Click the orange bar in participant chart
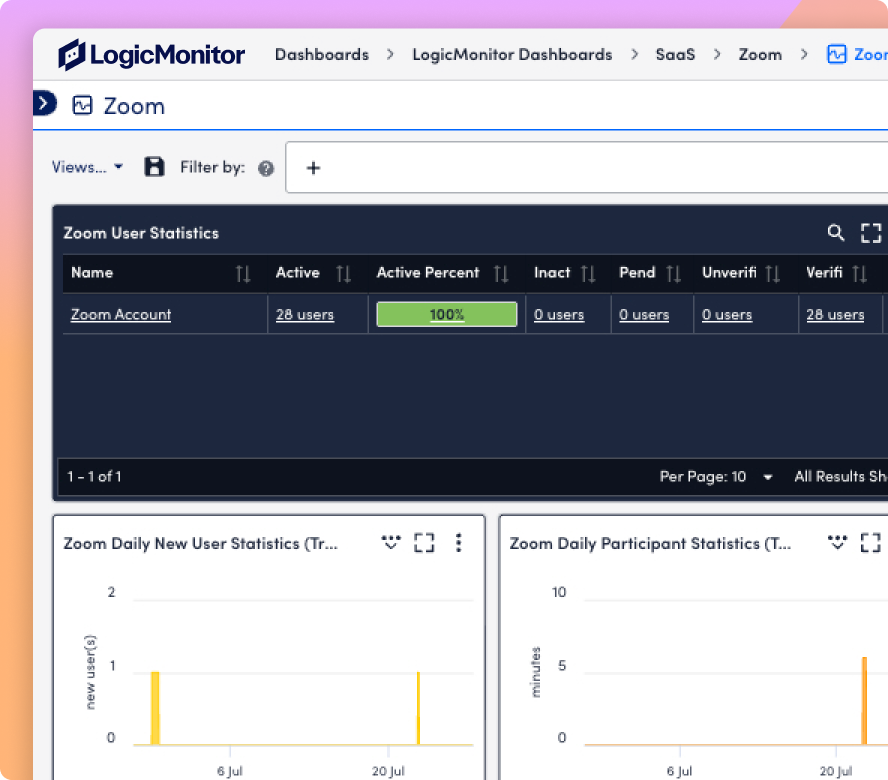Viewport: 888px width, 780px height. point(864,701)
